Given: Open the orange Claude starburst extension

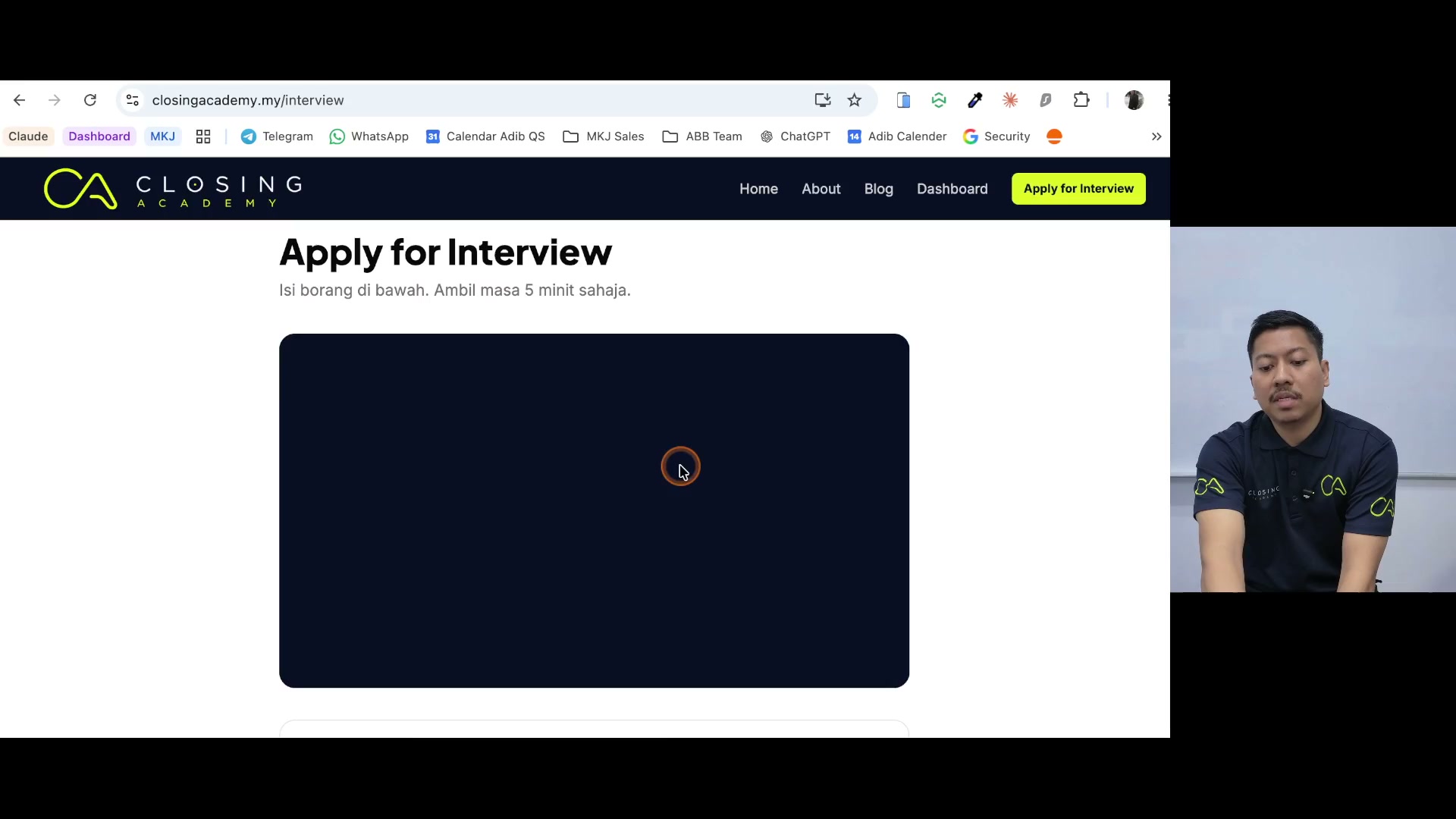Looking at the screenshot, I should tap(1010, 100).
